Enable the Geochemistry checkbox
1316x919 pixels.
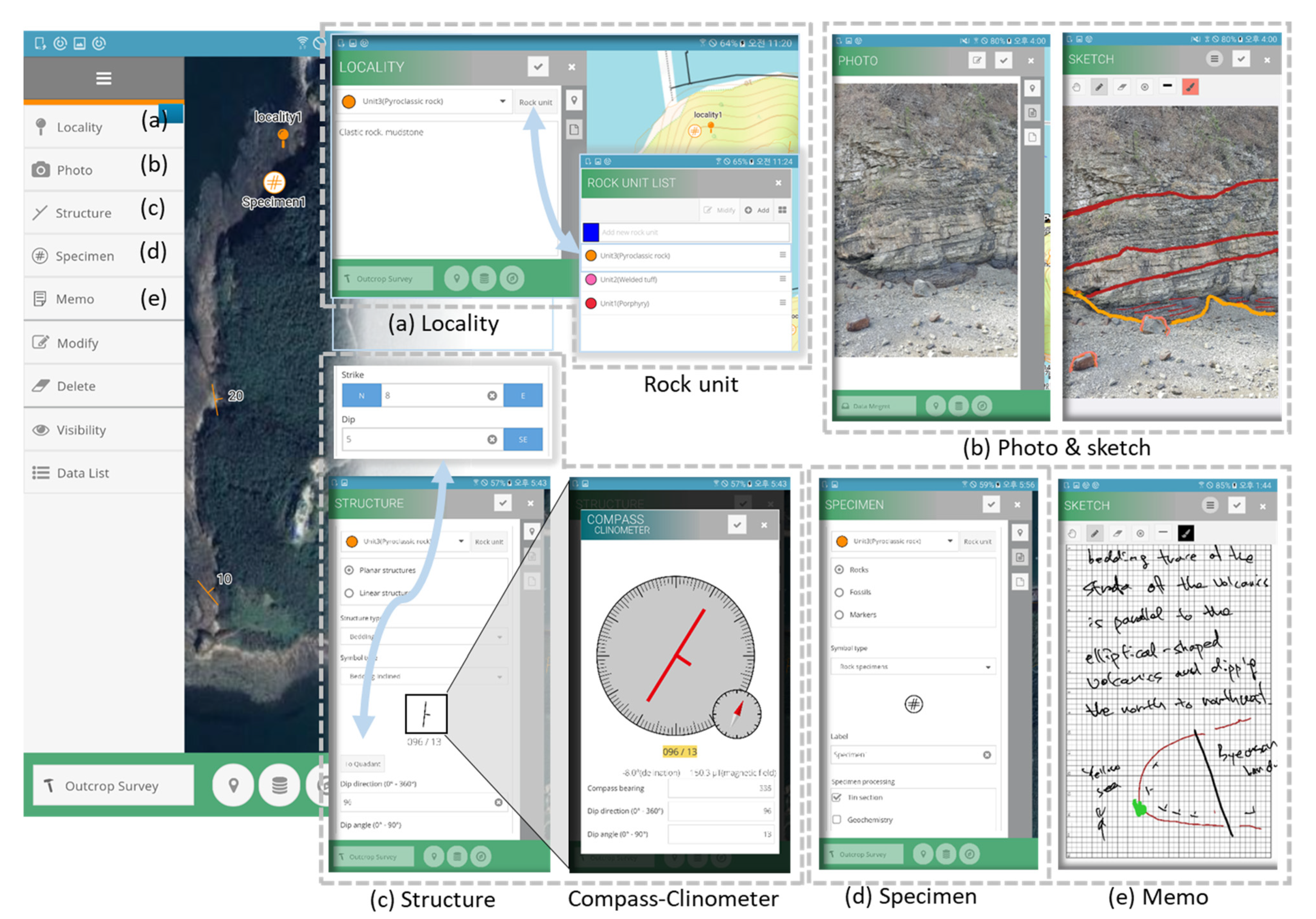point(837,820)
